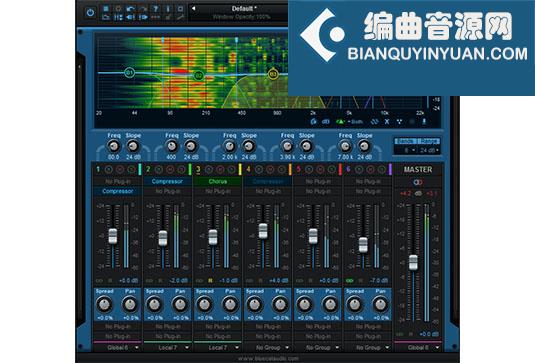The height and width of the screenshot is (363, 535).
Task: Click the mixer sliders icon in the toolbar
Action: (x=118, y=17)
